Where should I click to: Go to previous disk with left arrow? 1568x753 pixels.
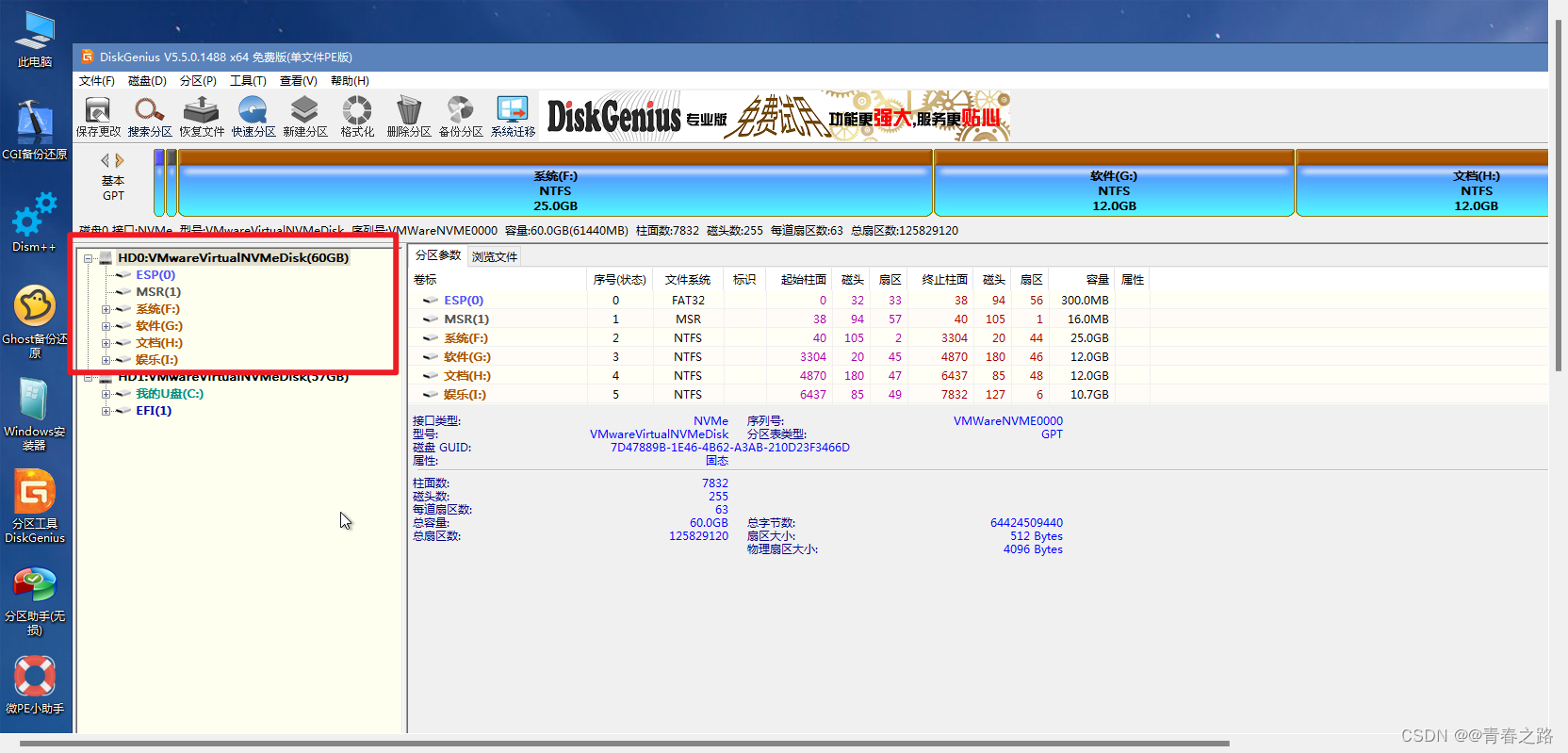pyautogui.click(x=106, y=160)
